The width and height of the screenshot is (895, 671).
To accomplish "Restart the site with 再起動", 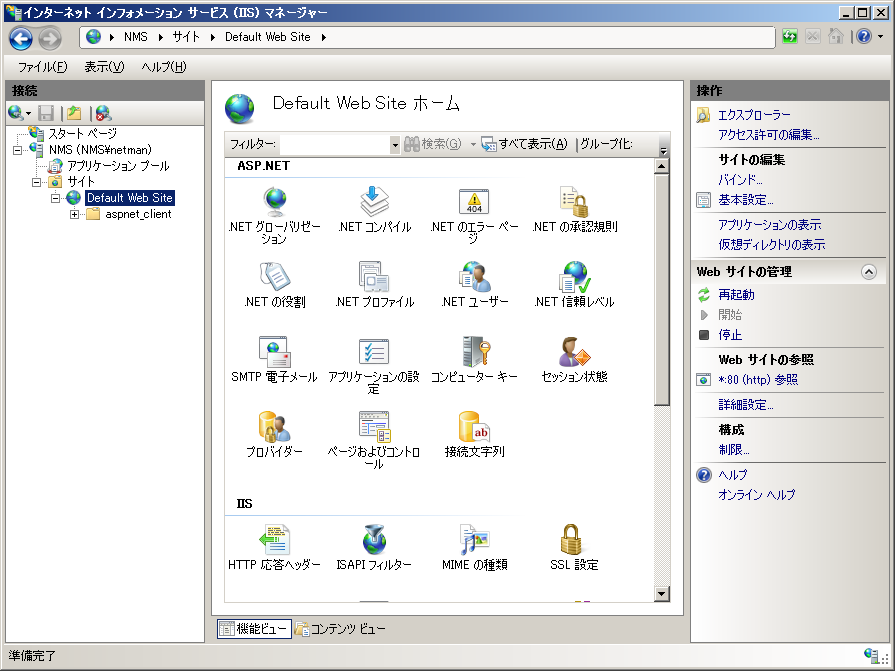I will click(736, 295).
